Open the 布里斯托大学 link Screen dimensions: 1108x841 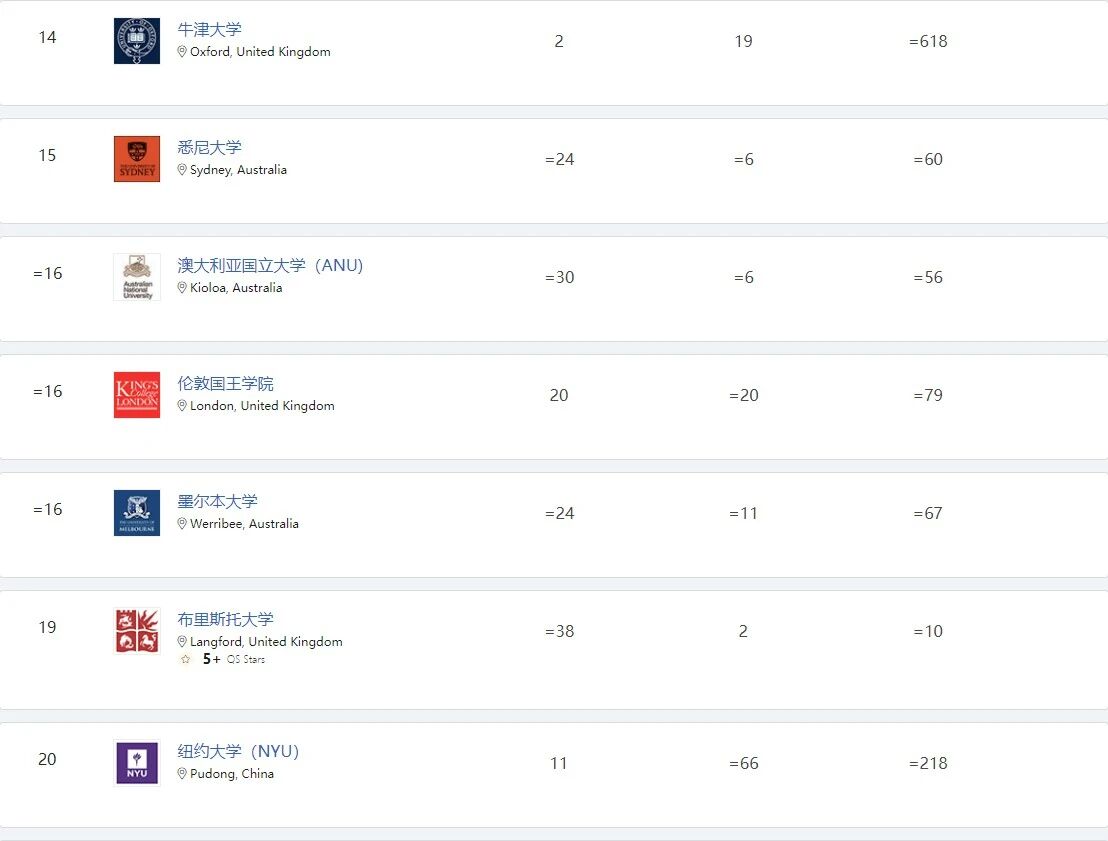[225, 620]
